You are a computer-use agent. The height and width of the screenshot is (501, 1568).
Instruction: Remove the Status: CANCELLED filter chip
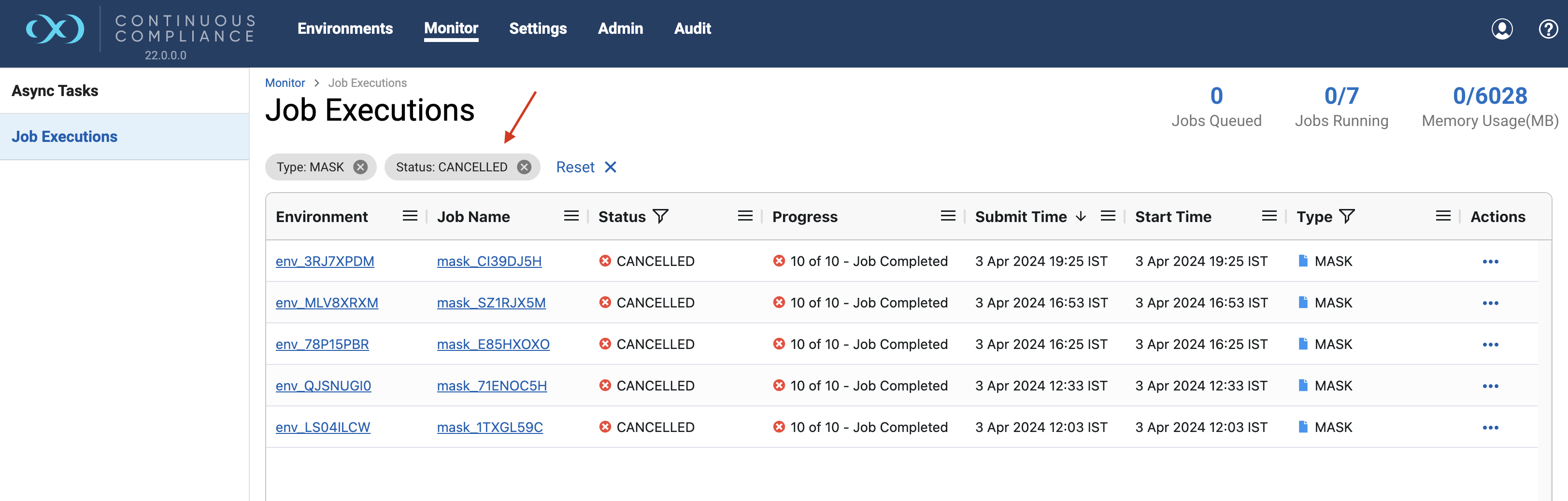[524, 167]
